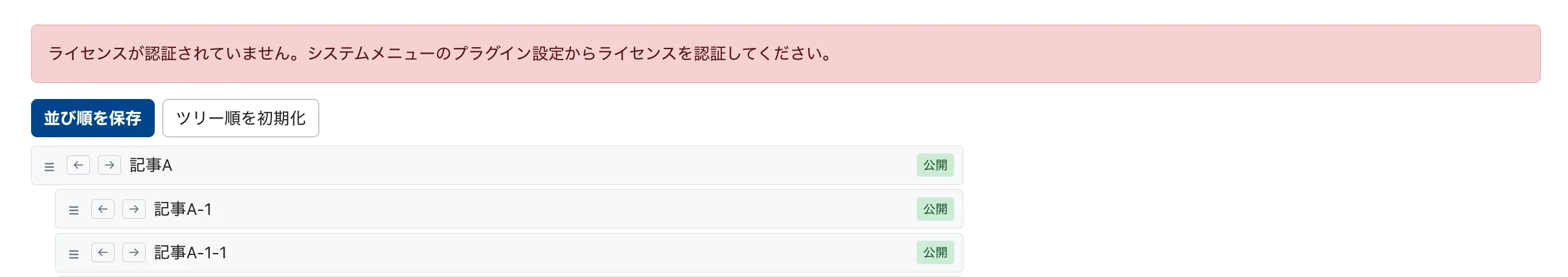The image size is (1568, 277).
Task: Select the 記事A-1 tree item
Action: point(183,209)
